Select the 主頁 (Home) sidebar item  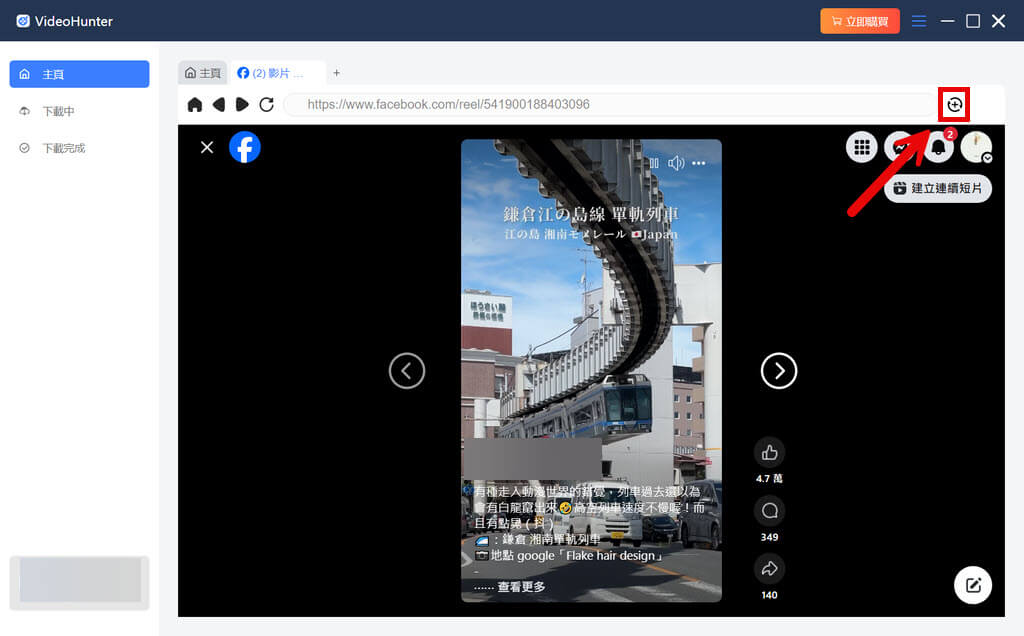click(79, 73)
